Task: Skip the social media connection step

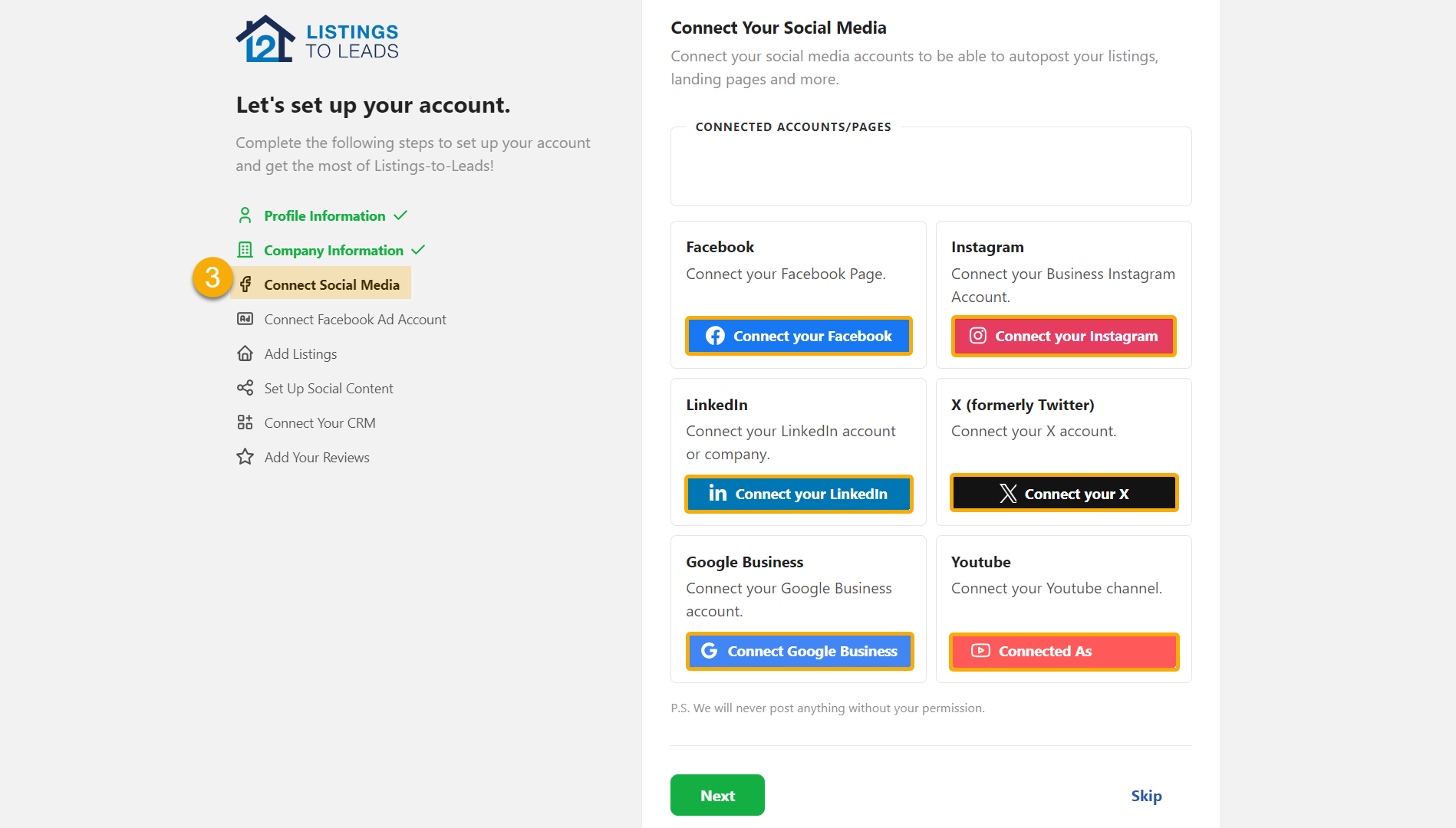Action: (x=1145, y=796)
